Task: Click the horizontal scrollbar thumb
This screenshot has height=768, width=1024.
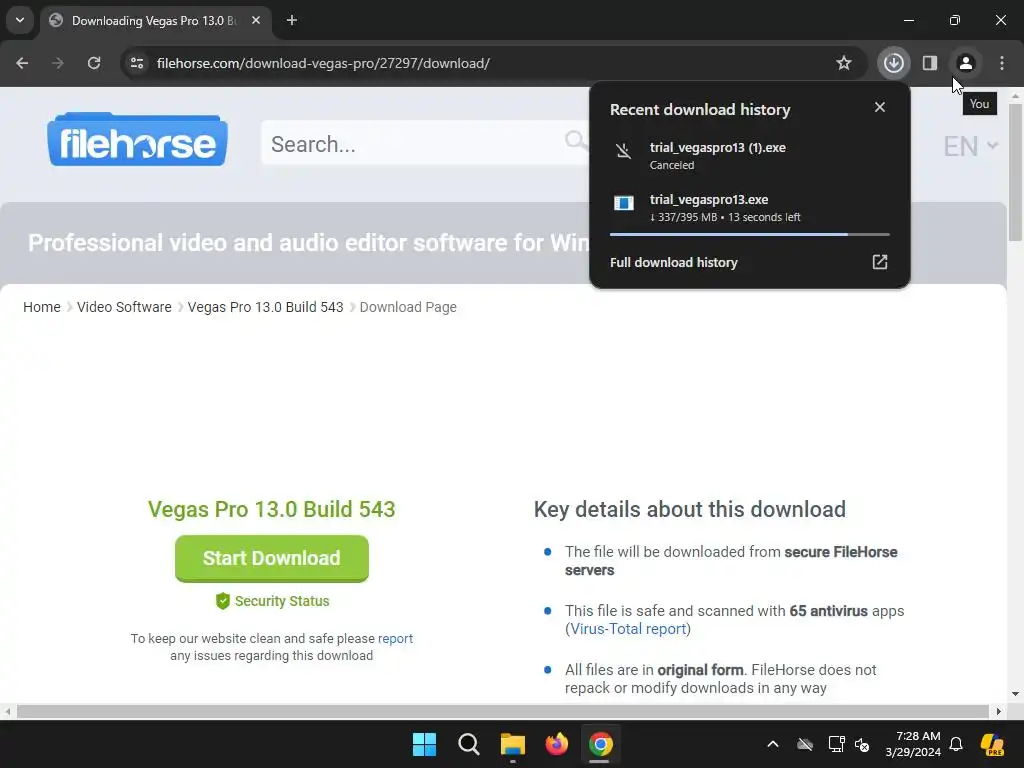Action: [502, 711]
